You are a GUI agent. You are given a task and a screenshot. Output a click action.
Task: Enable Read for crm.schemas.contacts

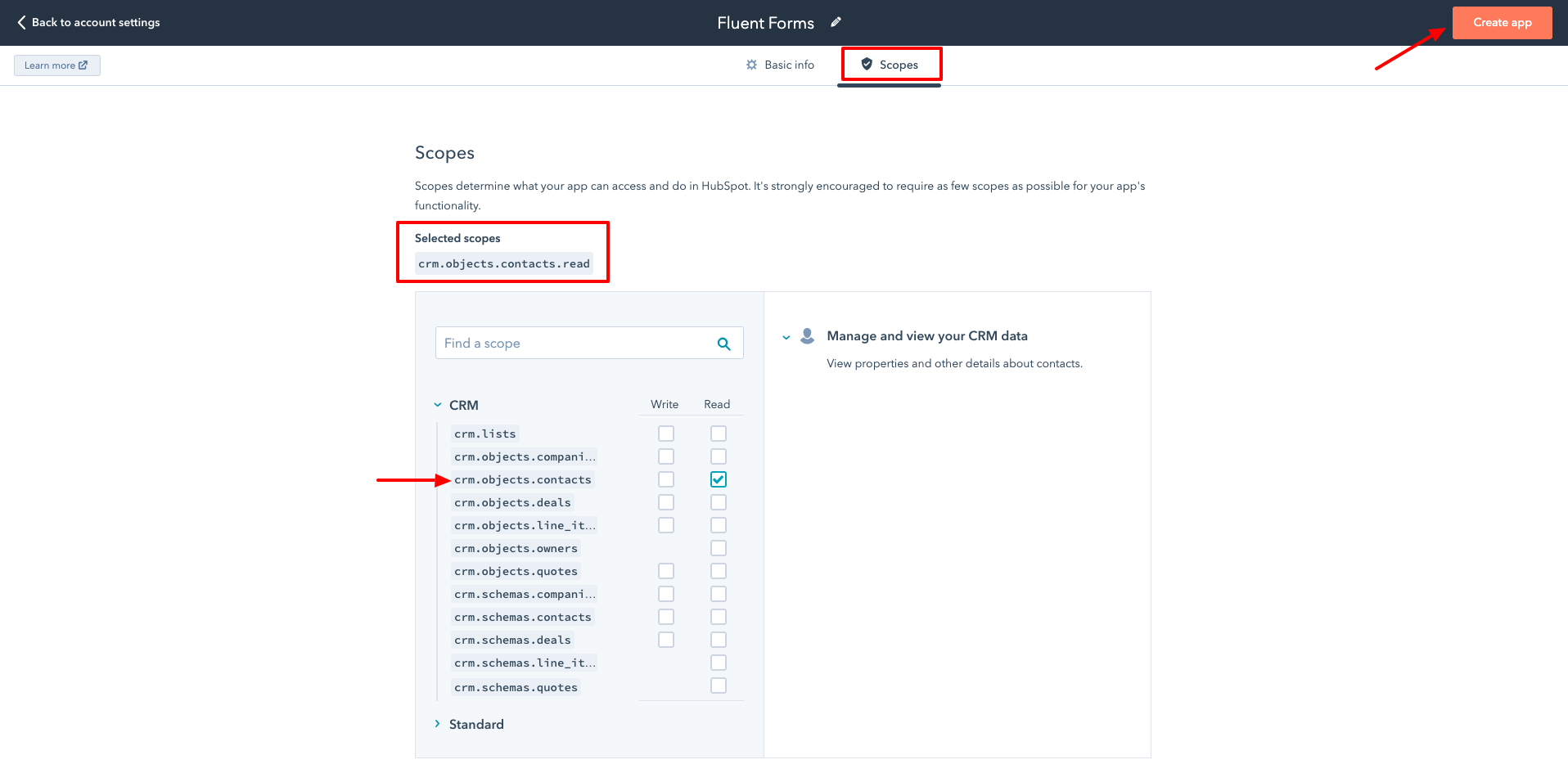click(x=719, y=617)
